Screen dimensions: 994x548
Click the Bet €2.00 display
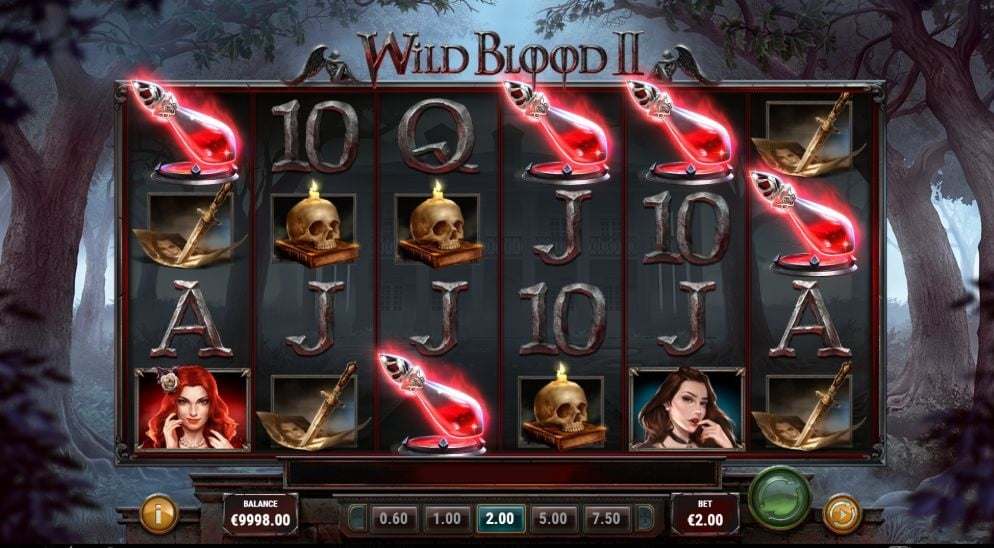pyautogui.click(x=705, y=514)
